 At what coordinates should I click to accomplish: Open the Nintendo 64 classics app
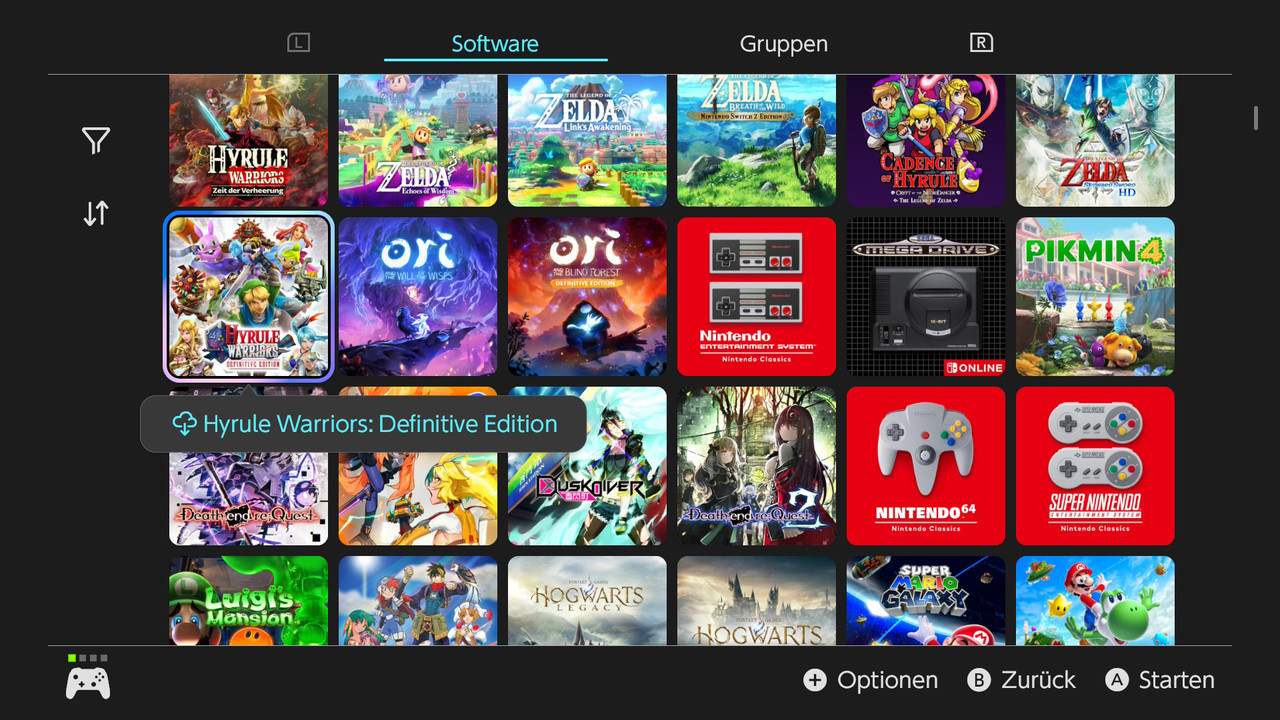pyautogui.click(x=926, y=466)
